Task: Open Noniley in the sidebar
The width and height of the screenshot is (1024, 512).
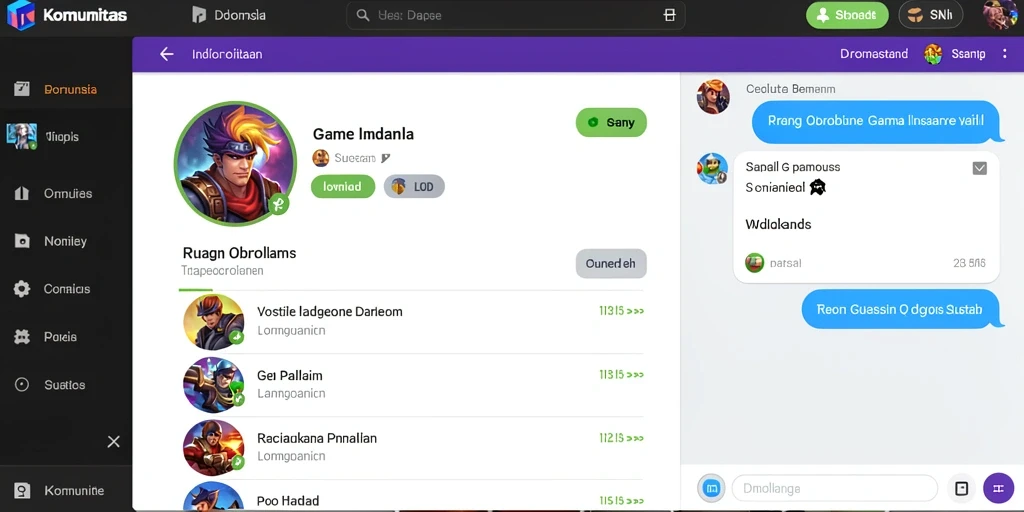Action: (x=66, y=241)
